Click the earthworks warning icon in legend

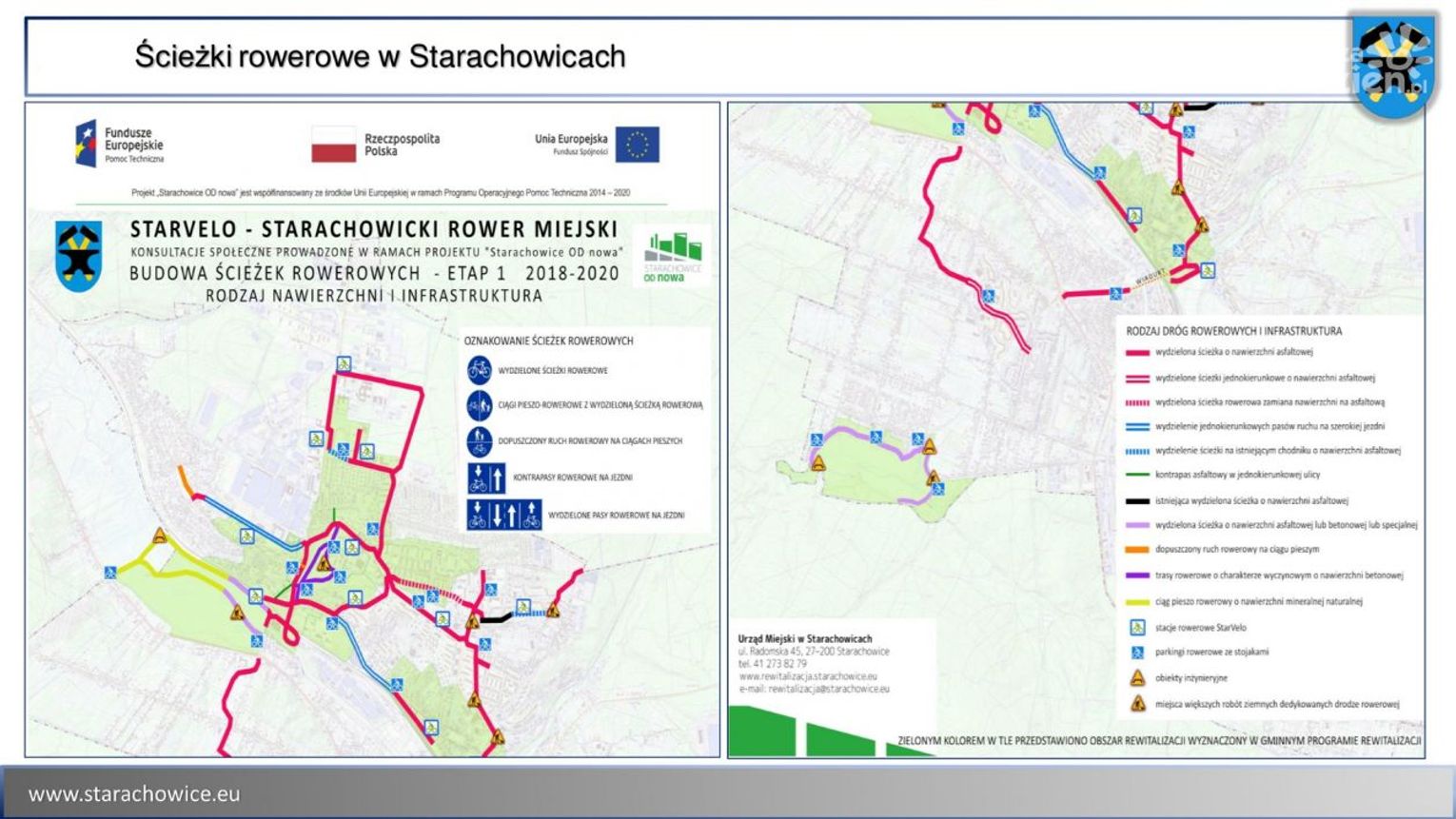tap(1136, 704)
